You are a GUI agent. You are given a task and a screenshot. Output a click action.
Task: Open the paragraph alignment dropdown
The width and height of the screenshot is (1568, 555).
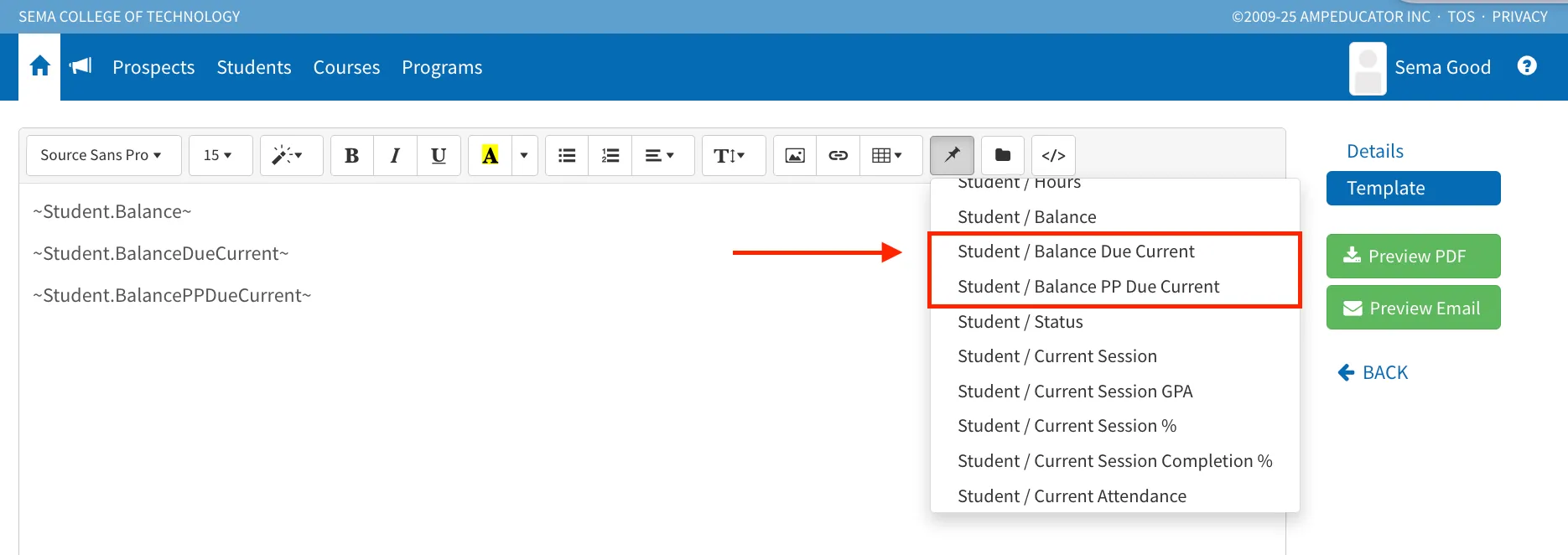tap(662, 155)
